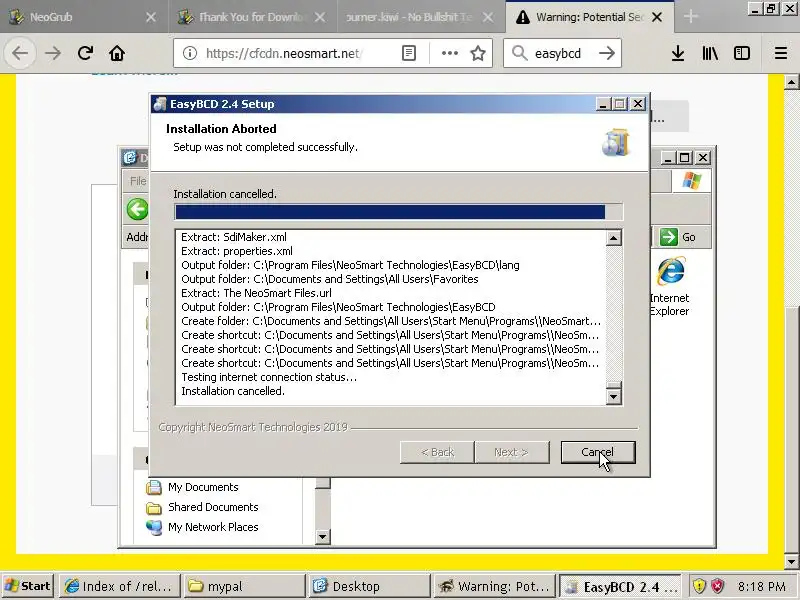Open My Network Places in sidebar
The width and height of the screenshot is (800, 600).
coord(202,527)
